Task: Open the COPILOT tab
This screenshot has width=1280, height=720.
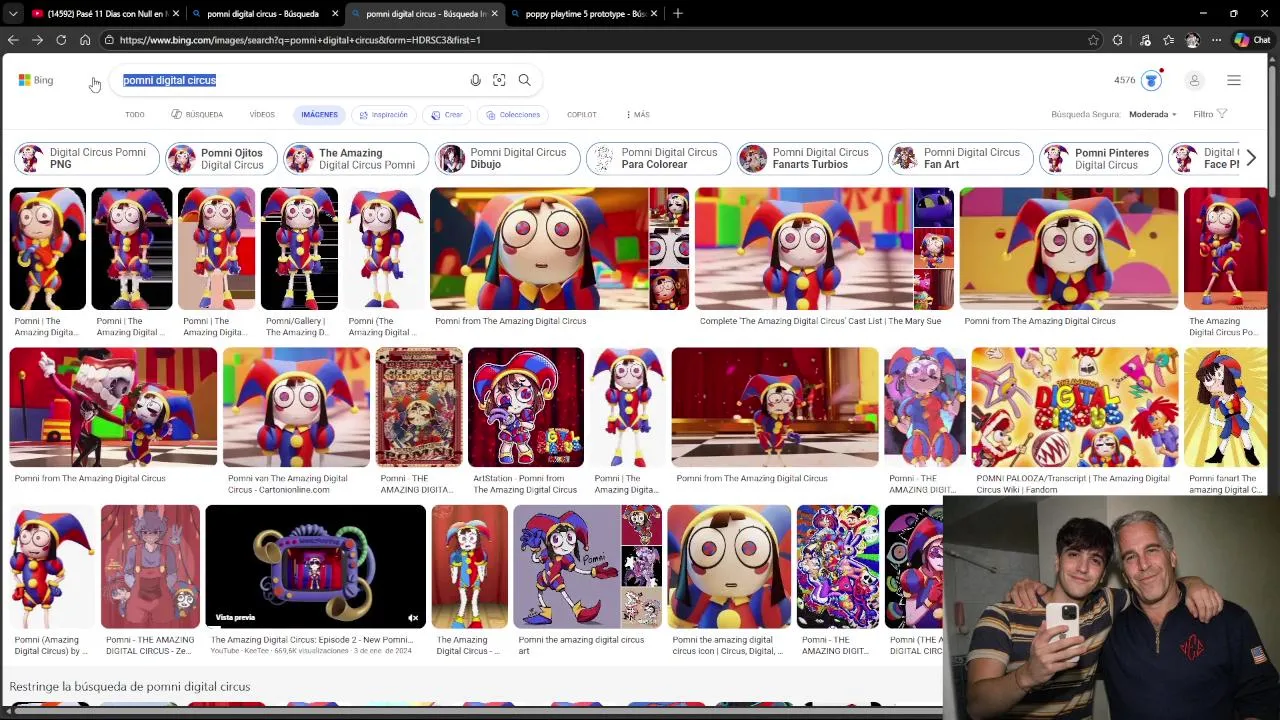Action: pyautogui.click(x=582, y=115)
